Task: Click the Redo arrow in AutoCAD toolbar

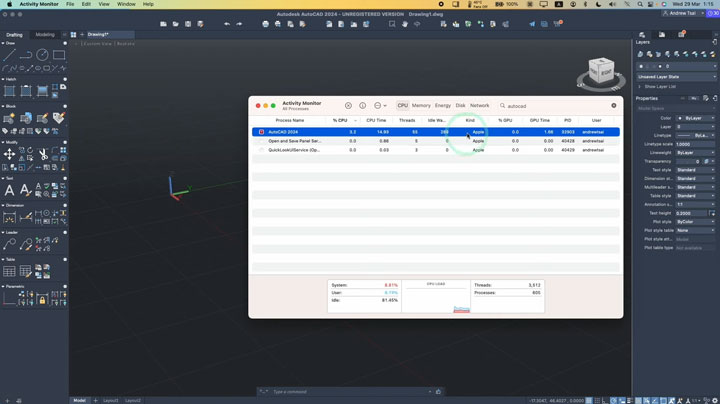Action: (x=239, y=24)
